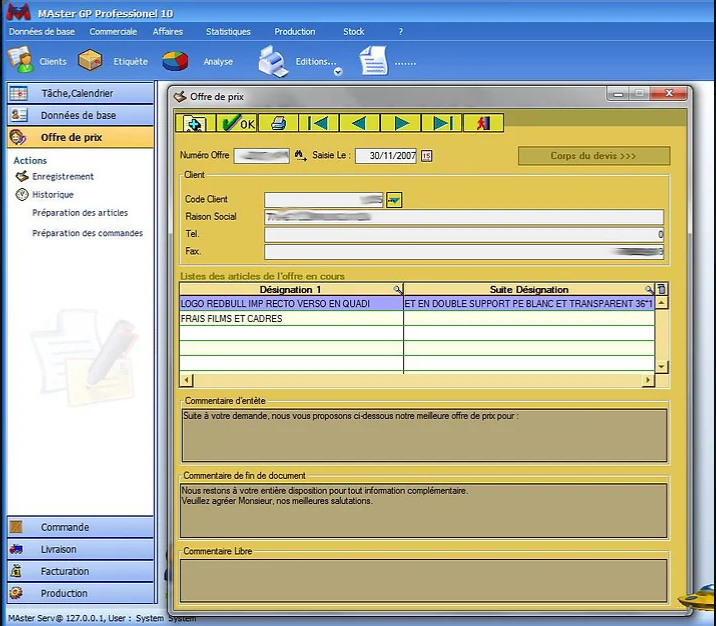Search offer number with binoculars icon

pos(300,156)
